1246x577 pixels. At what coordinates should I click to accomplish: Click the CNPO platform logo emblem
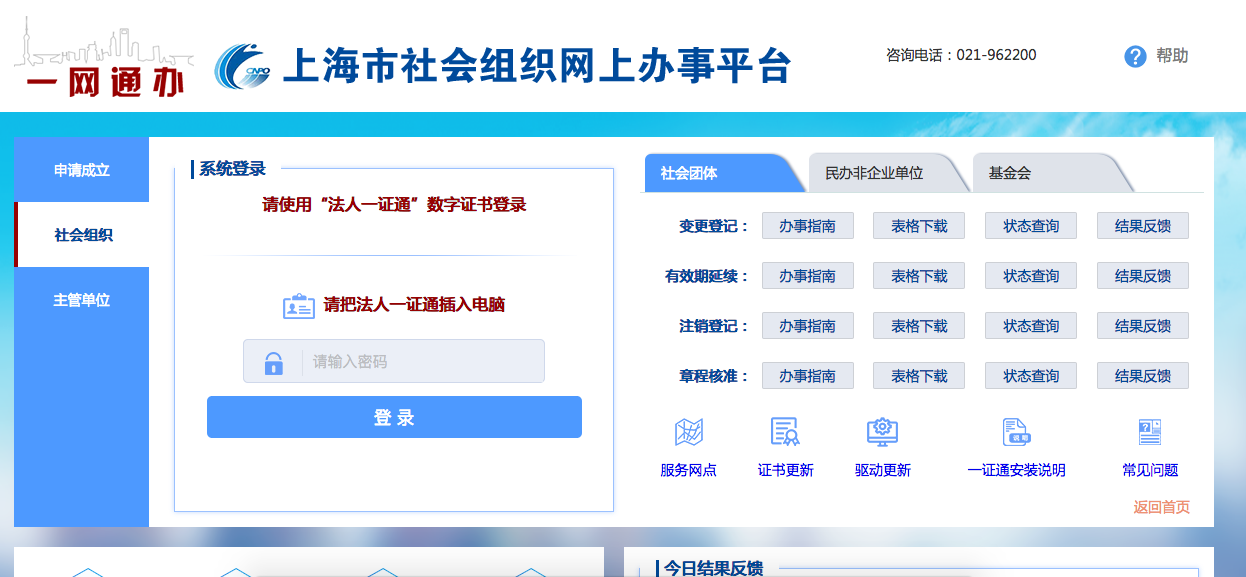click(243, 66)
